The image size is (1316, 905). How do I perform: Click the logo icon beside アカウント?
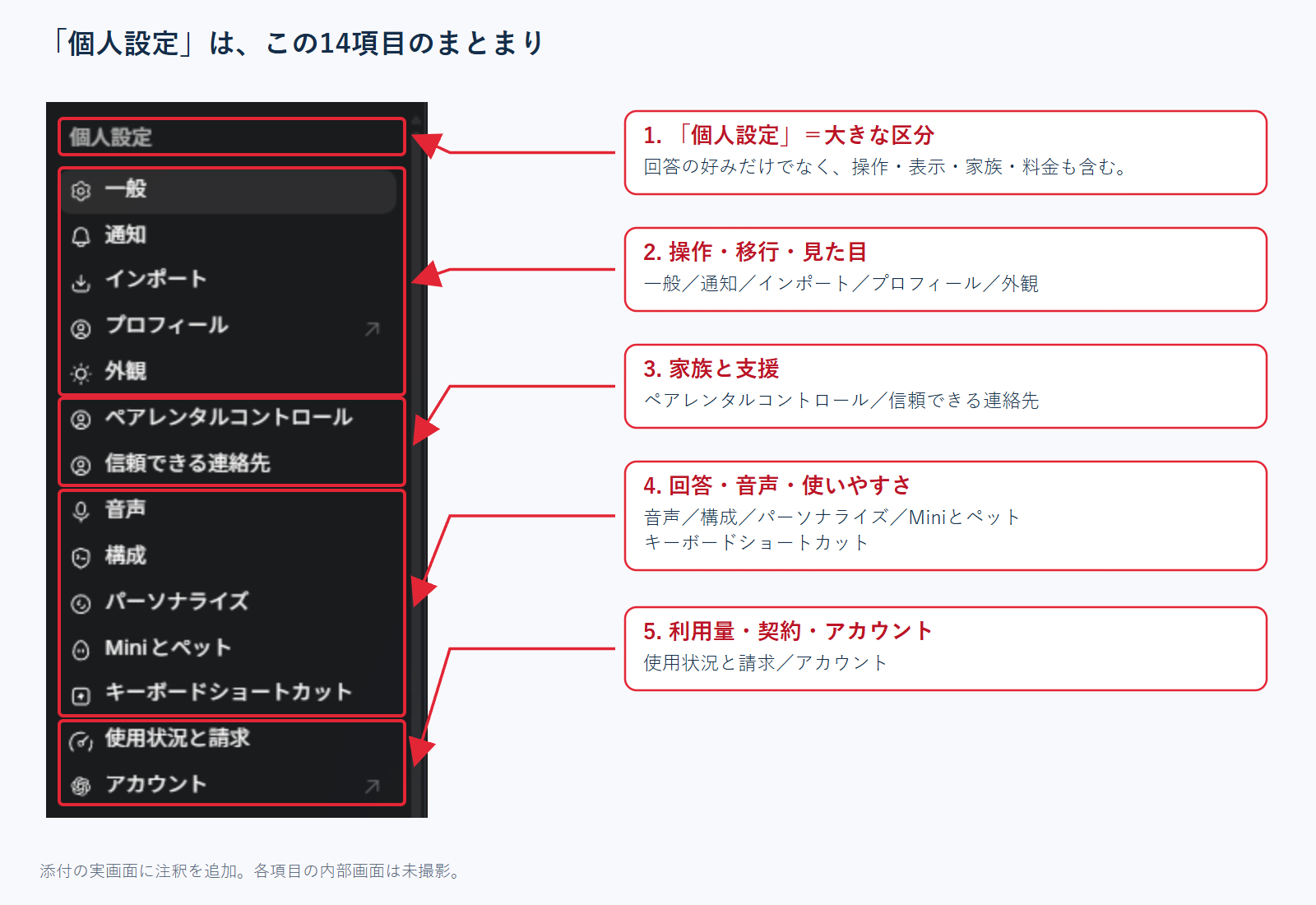point(81,787)
